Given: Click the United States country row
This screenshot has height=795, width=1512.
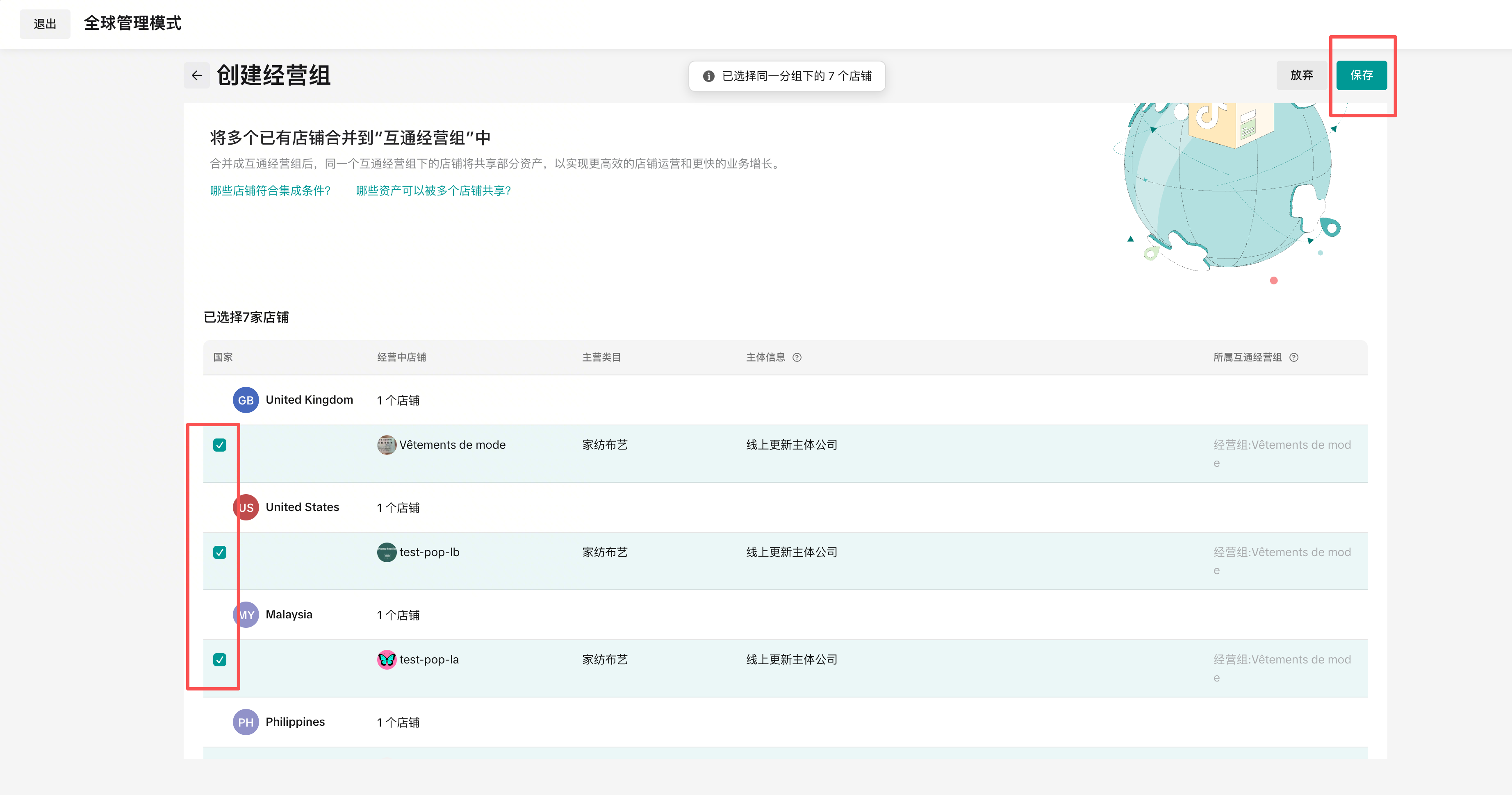Looking at the screenshot, I should pyautogui.click(x=302, y=507).
